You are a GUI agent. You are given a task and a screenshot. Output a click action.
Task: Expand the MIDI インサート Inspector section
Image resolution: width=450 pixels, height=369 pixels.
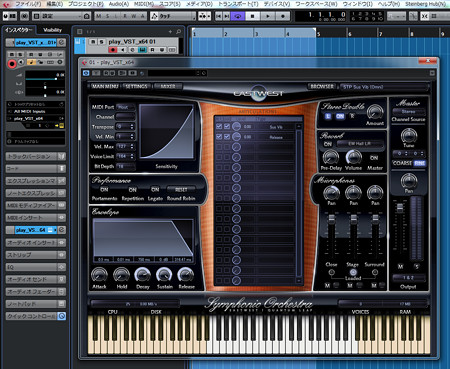click(35, 218)
